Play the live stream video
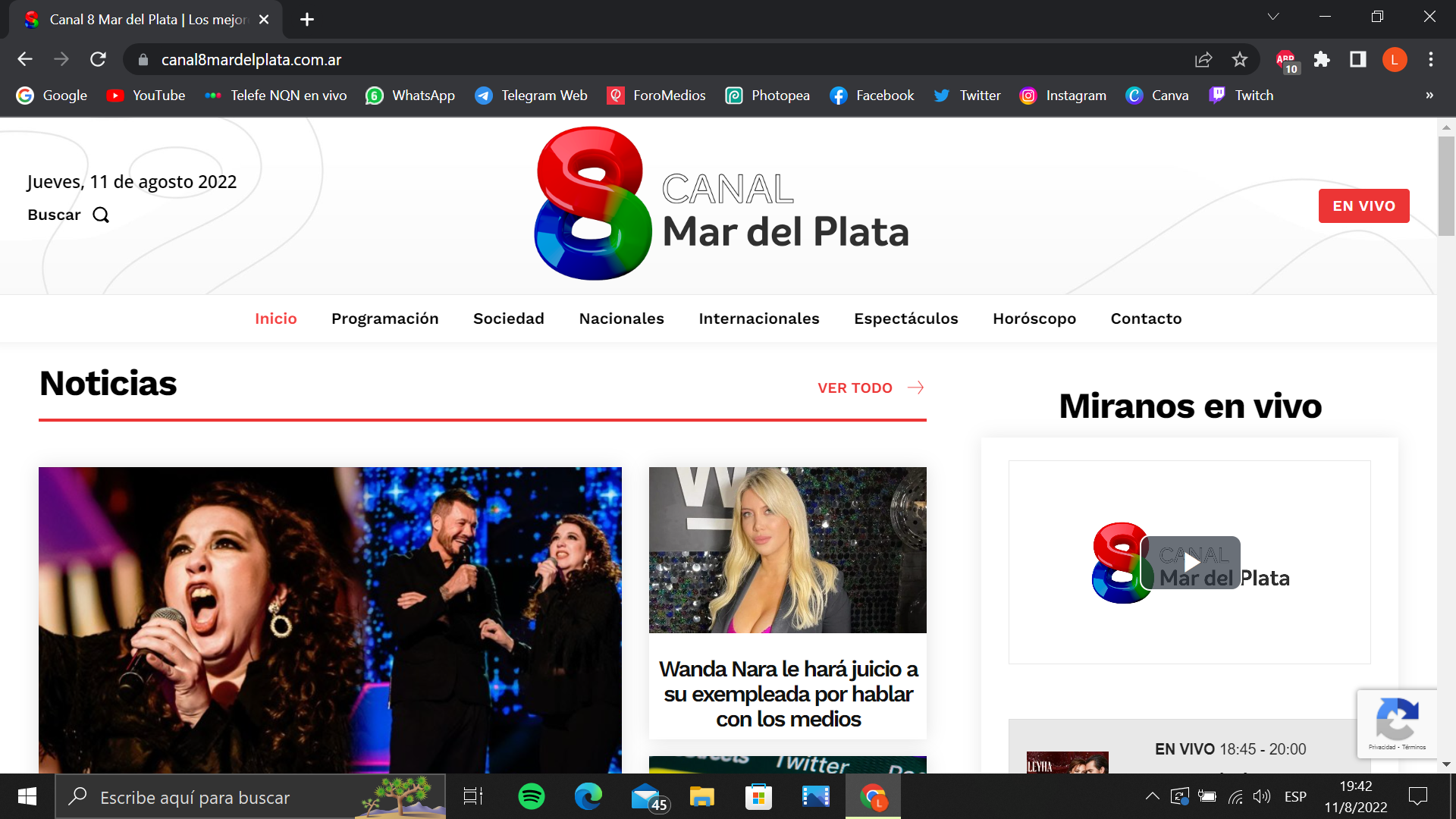Image resolution: width=1456 pixels, height=819 pixels. (x=1191, y=562)
